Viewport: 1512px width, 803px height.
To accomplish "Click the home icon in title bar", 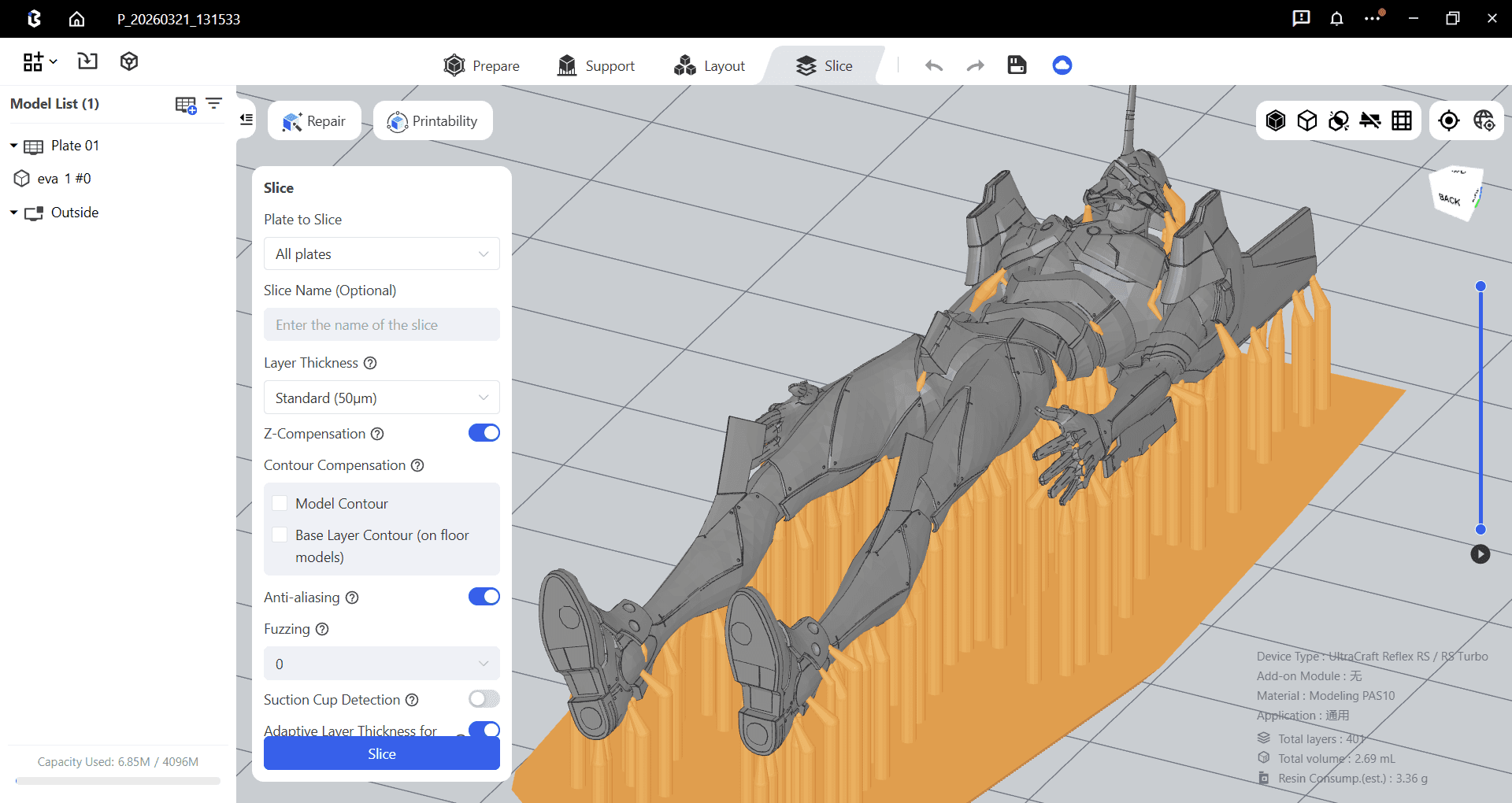I will (76, 19).
